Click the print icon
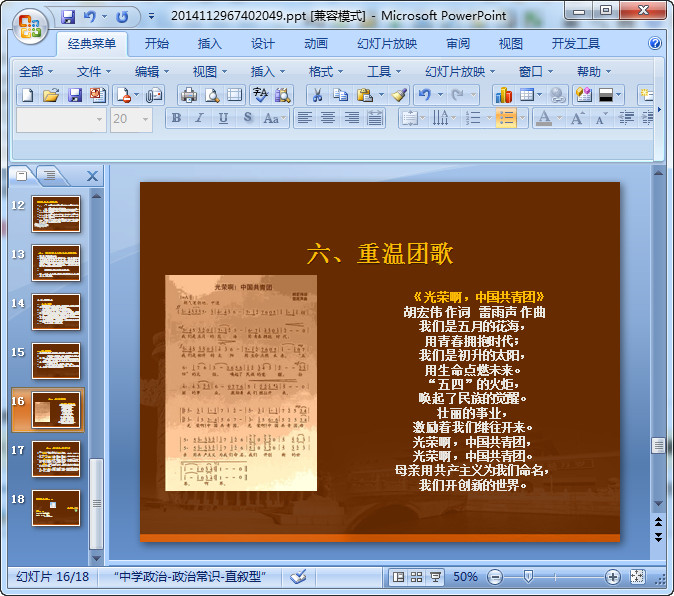Viewport: 674px width, 596px height. point(189,95)
